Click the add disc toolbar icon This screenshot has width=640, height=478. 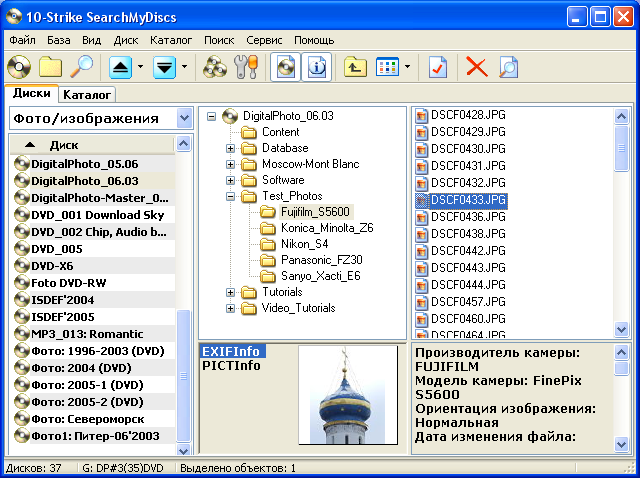[x=19, y=67]
